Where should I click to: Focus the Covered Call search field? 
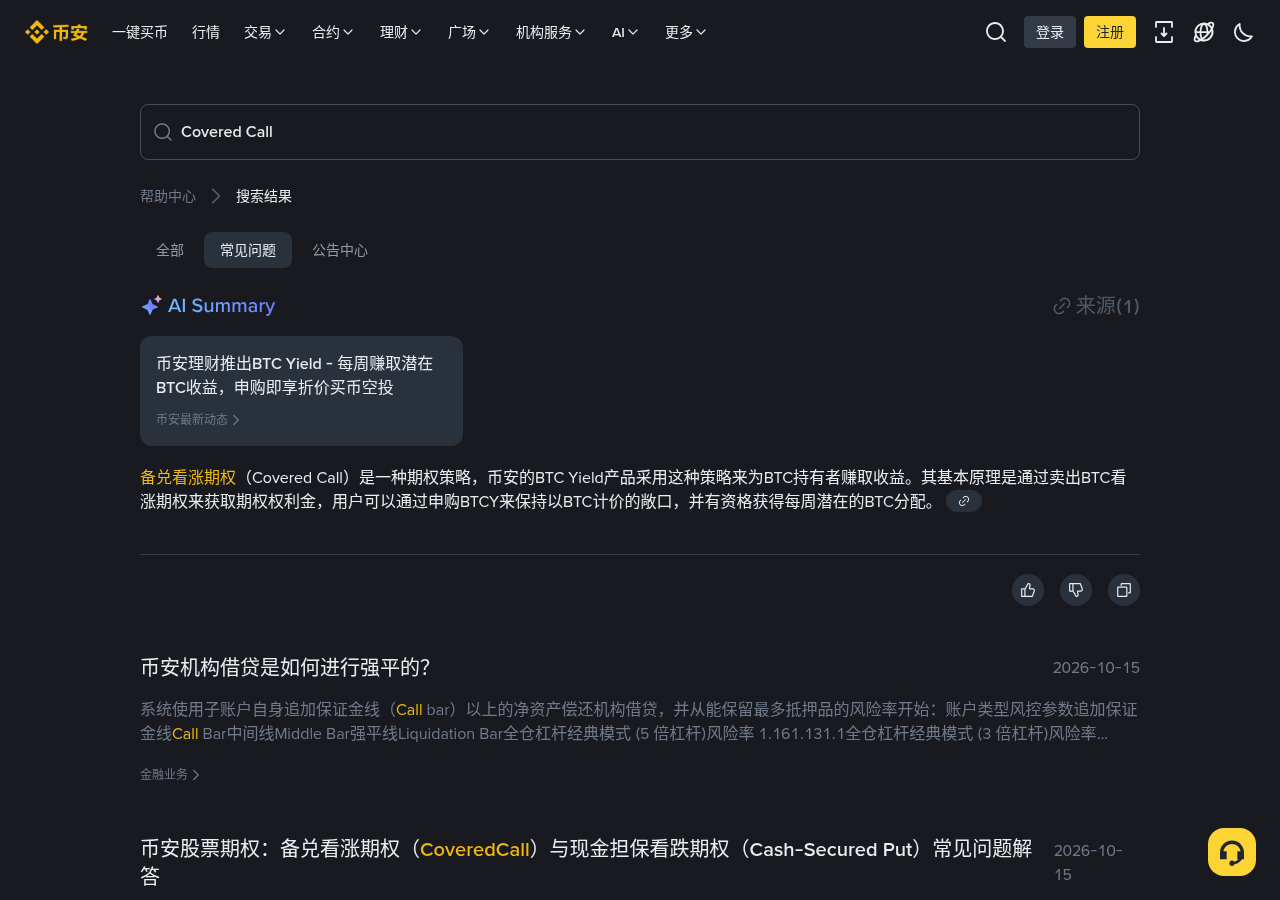point(640,132)
